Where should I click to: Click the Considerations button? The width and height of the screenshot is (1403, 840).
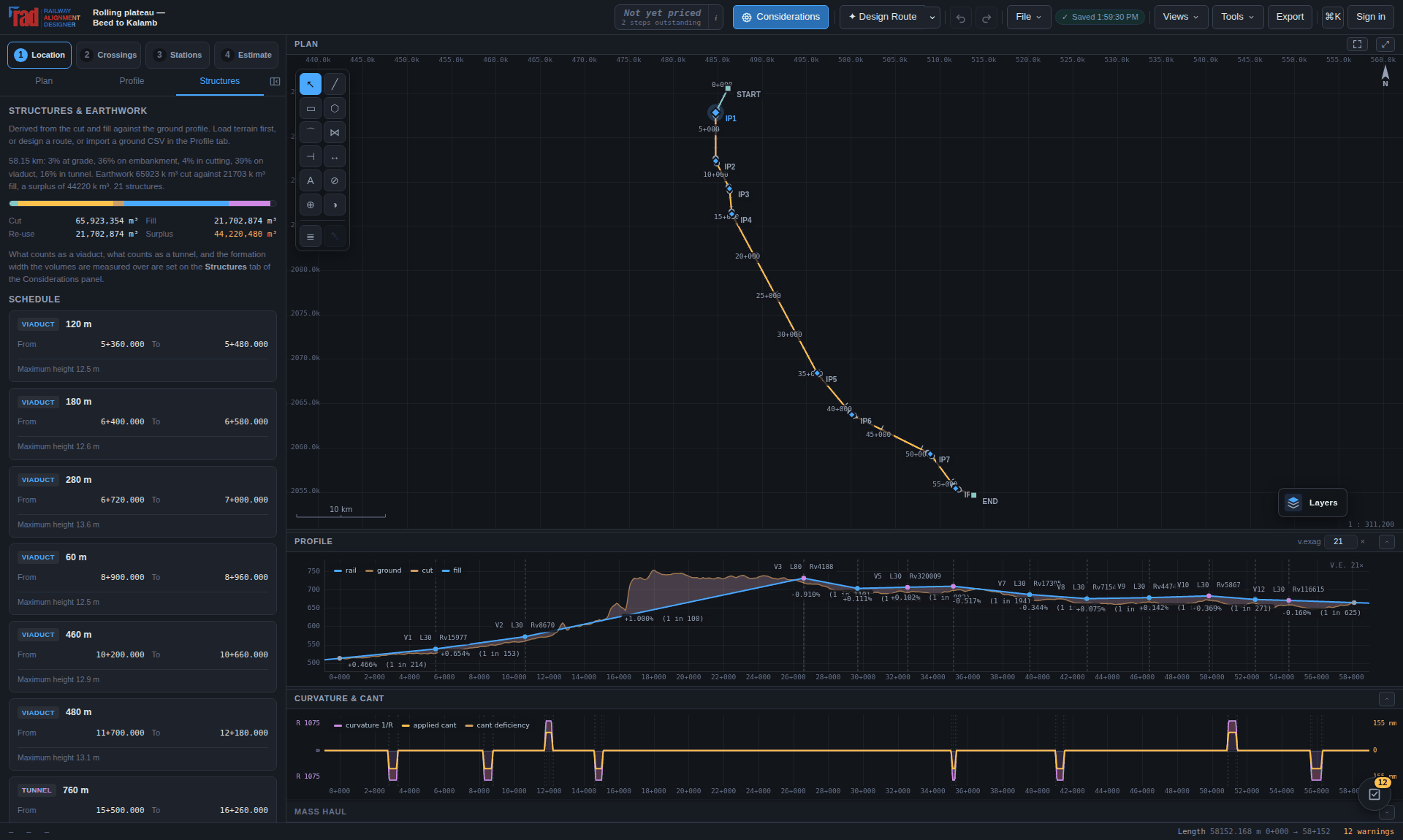click(x=780, y=17)
